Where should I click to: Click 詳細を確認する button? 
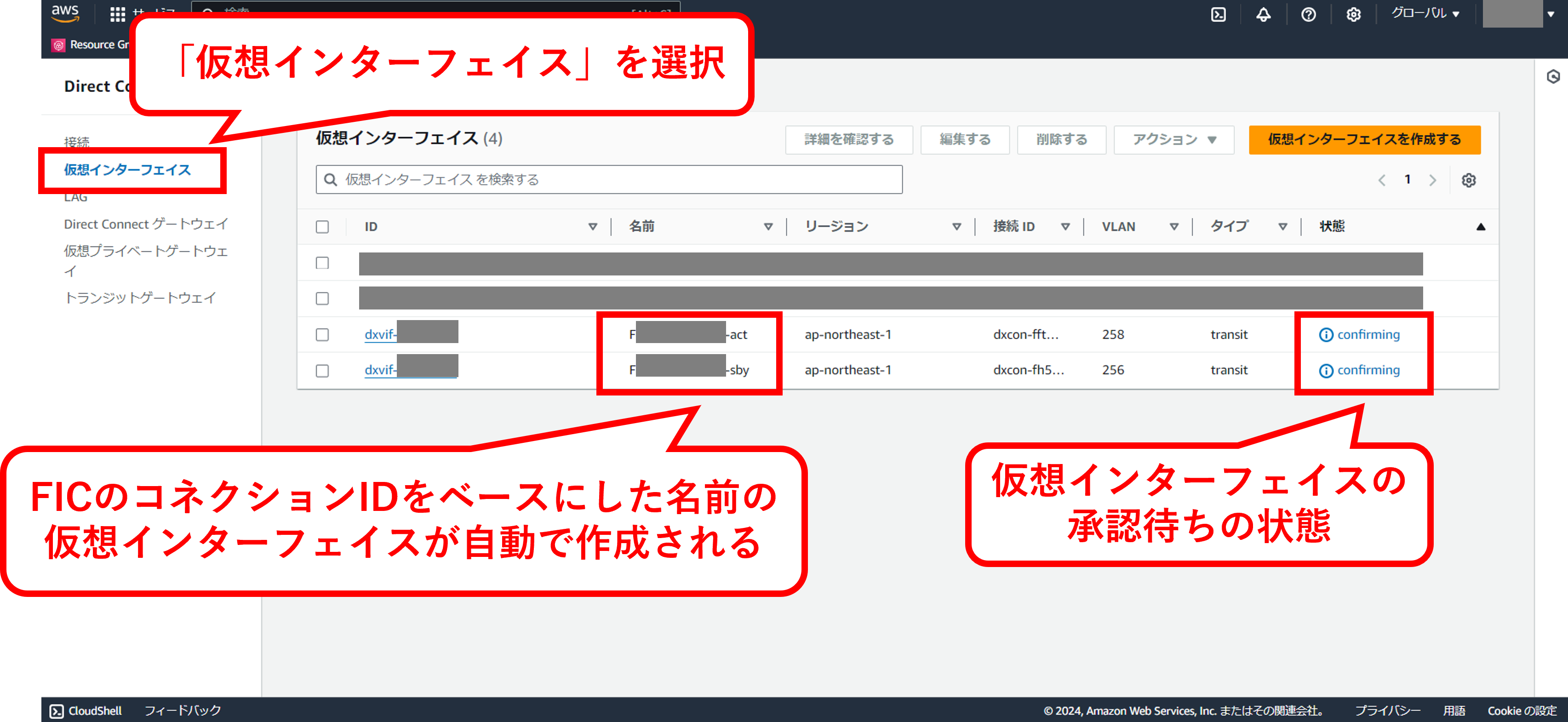(x=848, y=140)
